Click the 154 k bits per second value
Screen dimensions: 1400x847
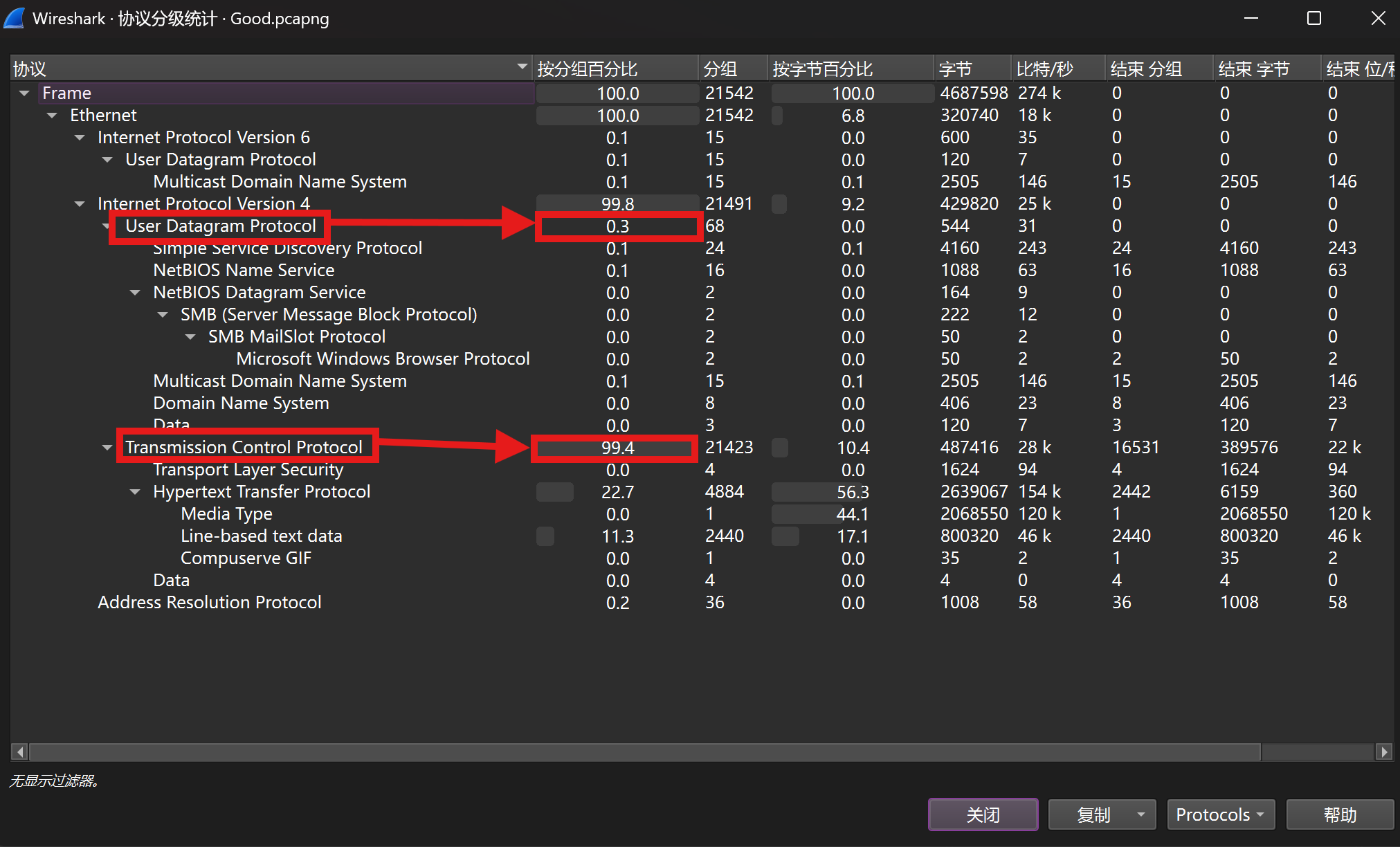(1039, 491)
